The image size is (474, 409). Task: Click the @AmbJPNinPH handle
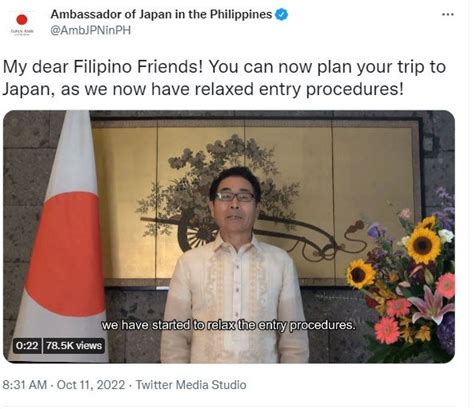click(90, 30)
